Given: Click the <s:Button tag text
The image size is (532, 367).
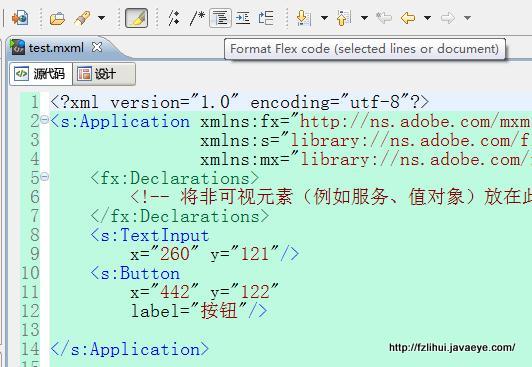Looking at the screenshot, I should click(x=135, y=273).
